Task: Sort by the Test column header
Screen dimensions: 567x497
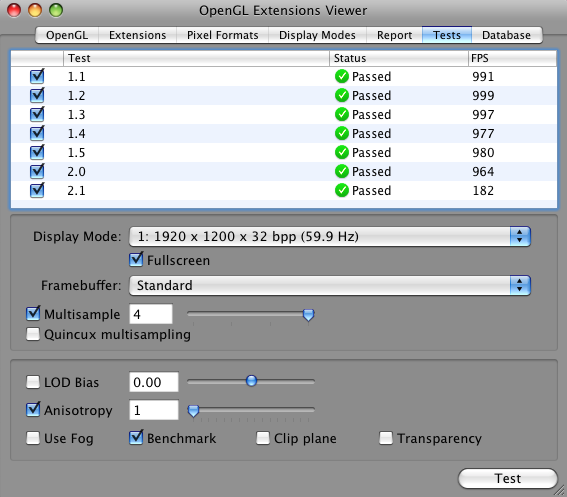Action: pyautogui.click(x=196, y=58)
